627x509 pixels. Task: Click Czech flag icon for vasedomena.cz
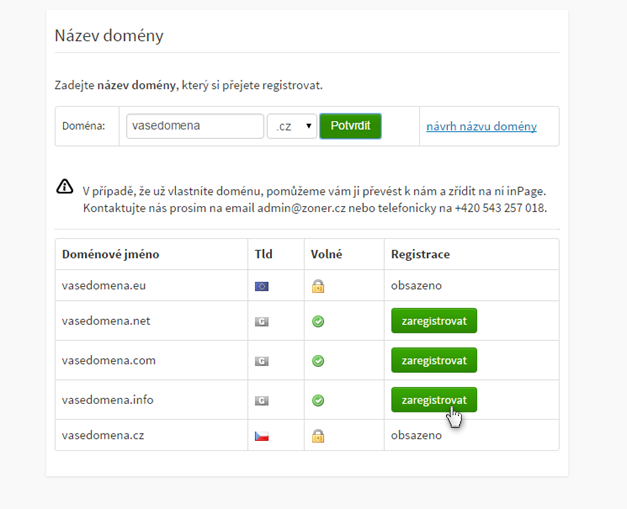click(262, 436)
